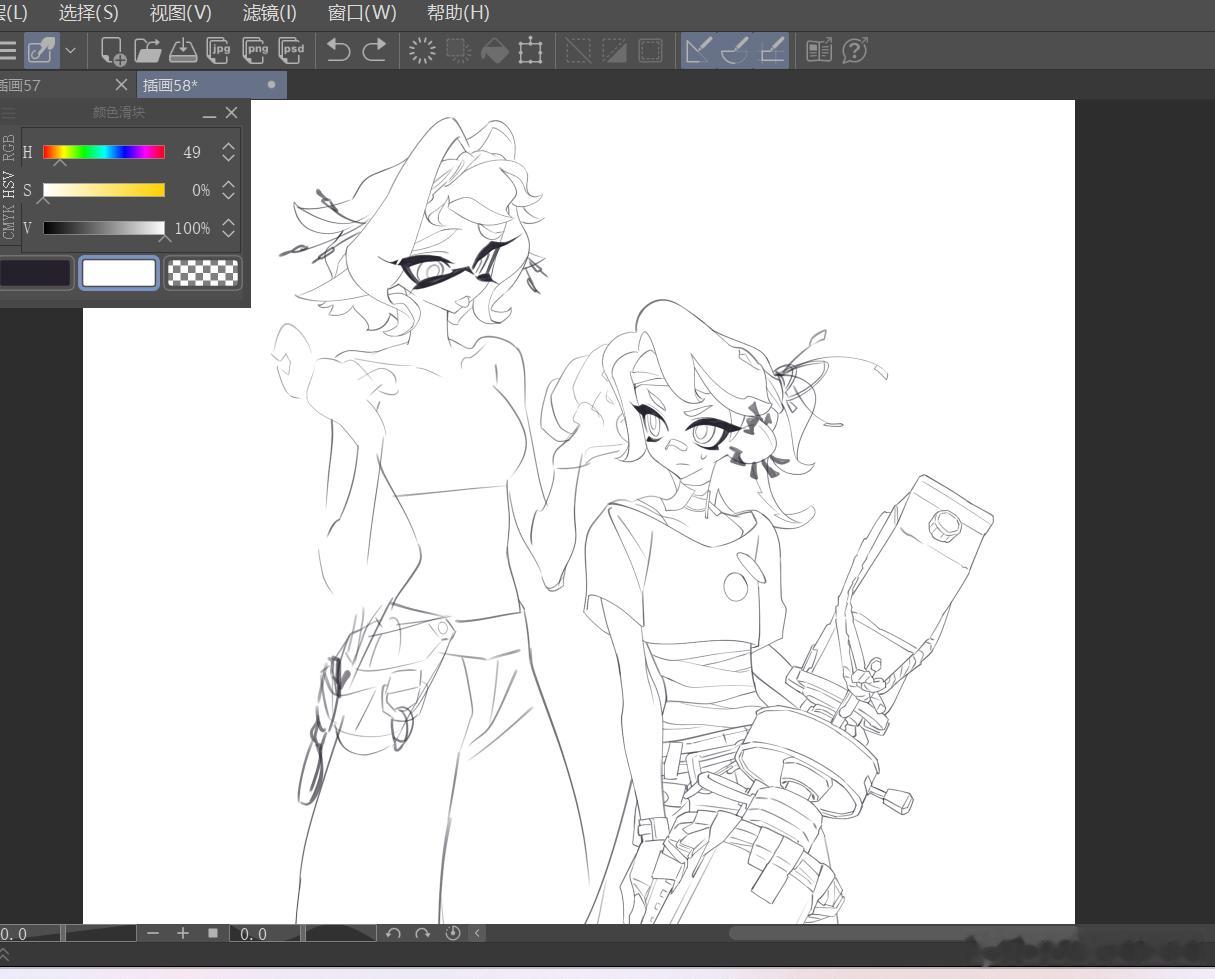This screenshot has height=979, width=1215.
Task: Open the color slider panel menu icon
Action: 9,113
